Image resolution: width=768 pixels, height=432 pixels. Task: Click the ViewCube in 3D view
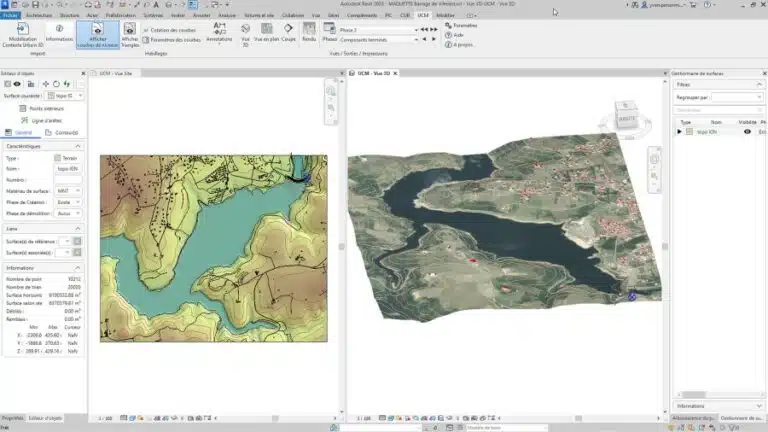626,117
